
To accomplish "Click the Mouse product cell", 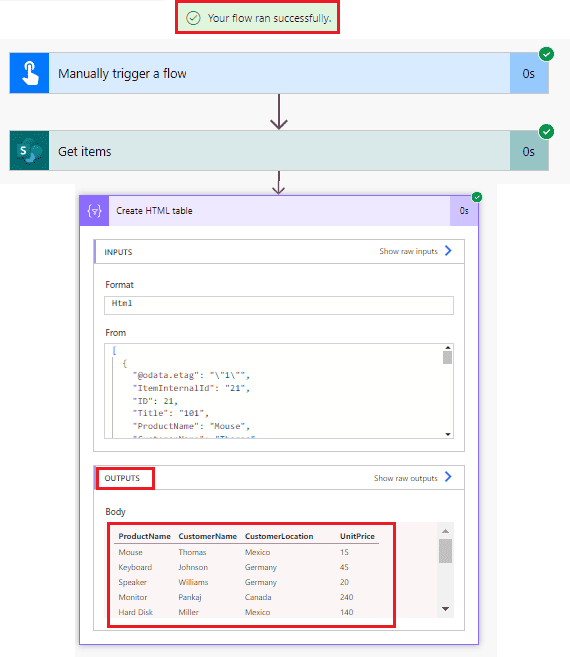I will click(130, 552).
